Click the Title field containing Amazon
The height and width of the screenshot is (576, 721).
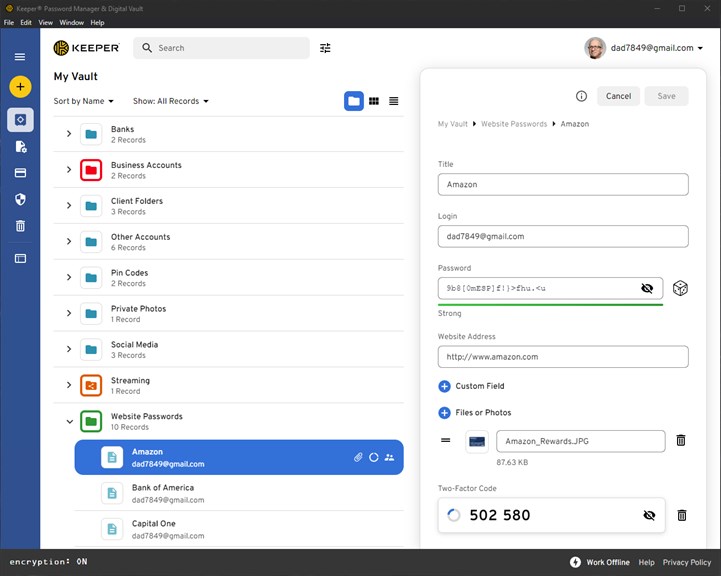[x=563, y=184]
